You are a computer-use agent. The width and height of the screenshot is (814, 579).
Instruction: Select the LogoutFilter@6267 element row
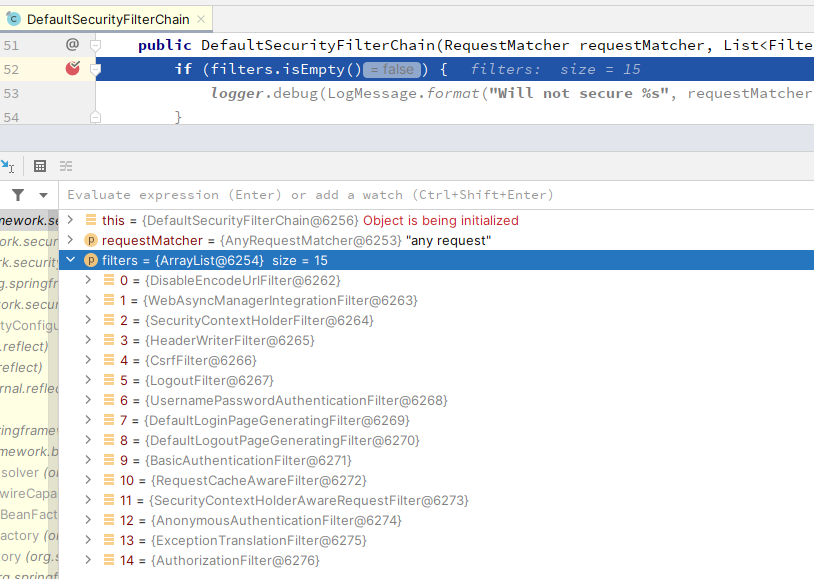[436, 380]
